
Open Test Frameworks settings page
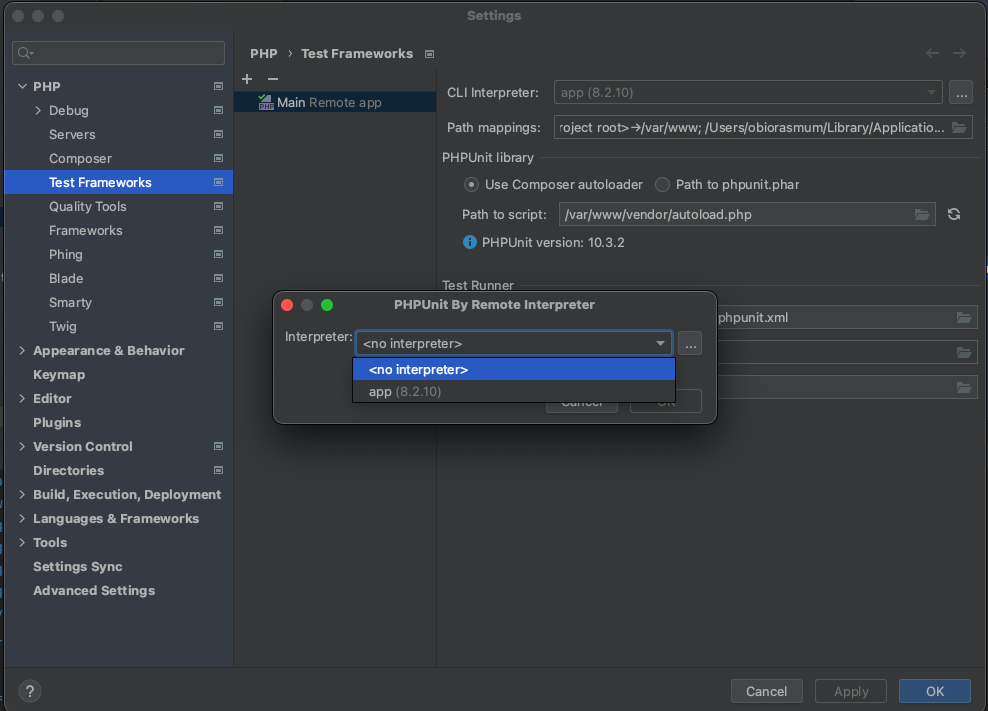[x=118, y=182]
